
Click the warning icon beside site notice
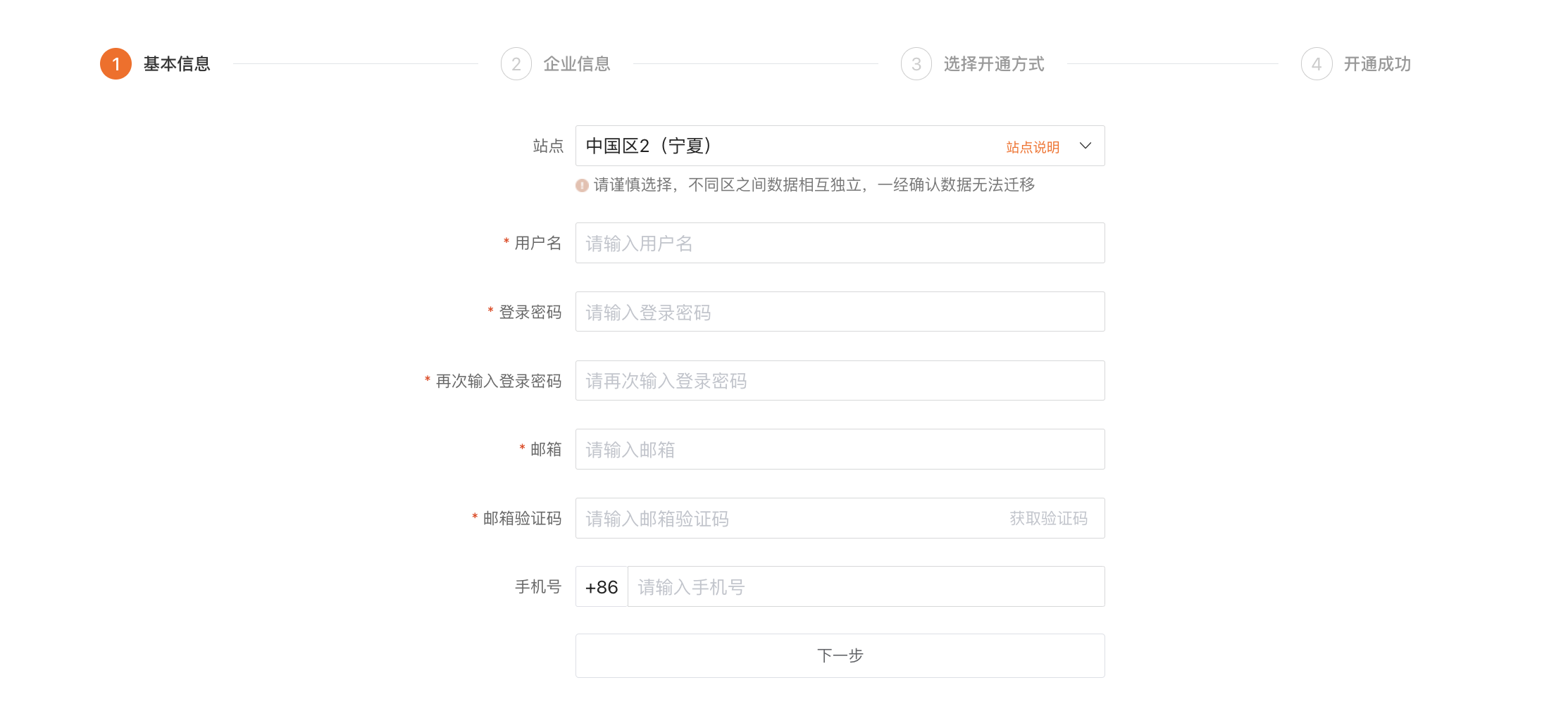point(582,185)
